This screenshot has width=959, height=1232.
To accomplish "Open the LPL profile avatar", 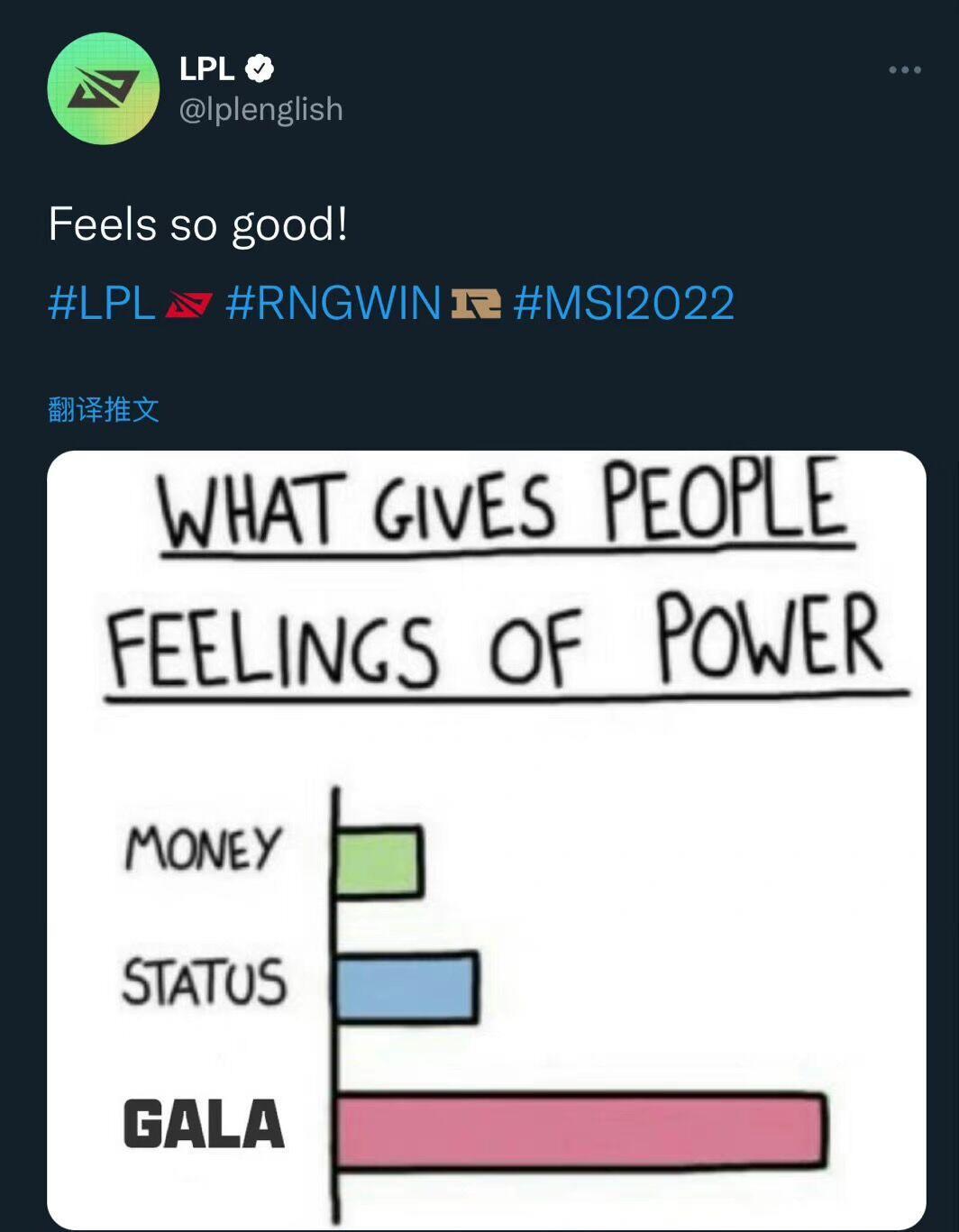I will pyautogui.click(x=104, y=88).
